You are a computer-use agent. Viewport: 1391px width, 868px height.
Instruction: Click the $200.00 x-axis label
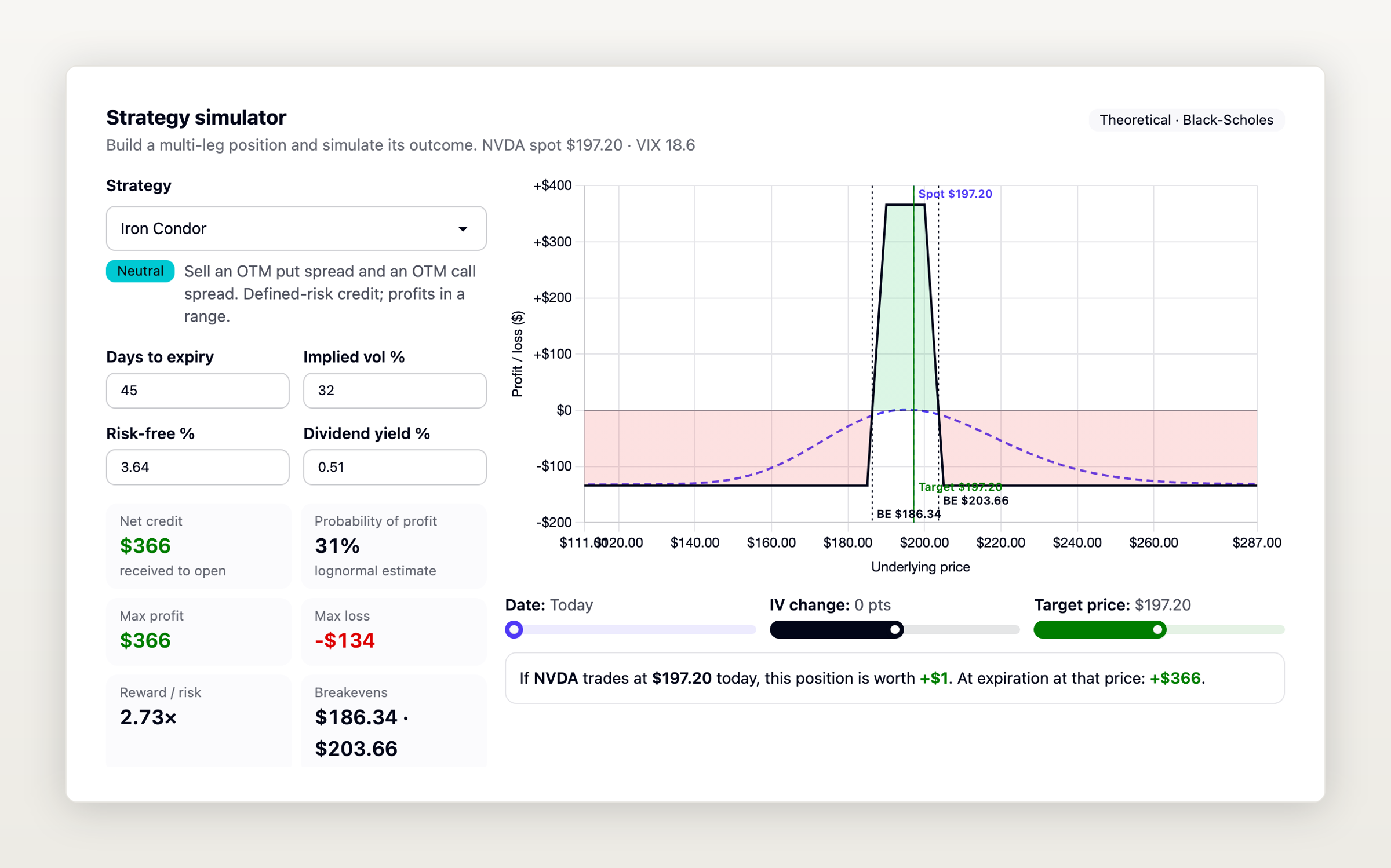click(924, 542)
